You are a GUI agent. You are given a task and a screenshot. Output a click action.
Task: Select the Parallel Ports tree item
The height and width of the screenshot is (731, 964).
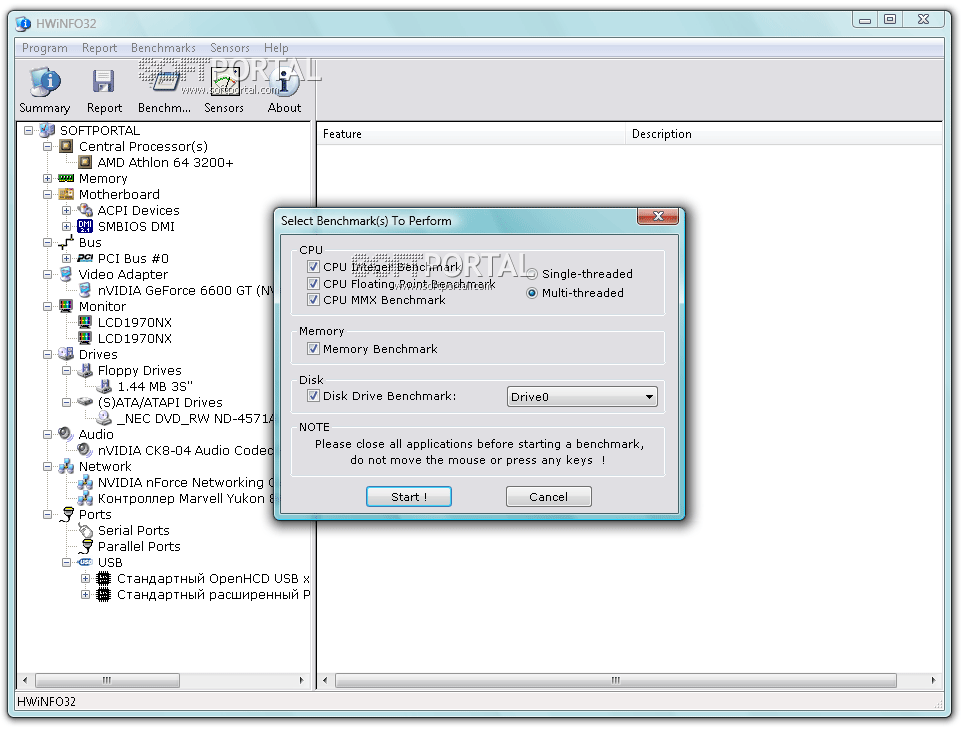click(x=139, y=547)
